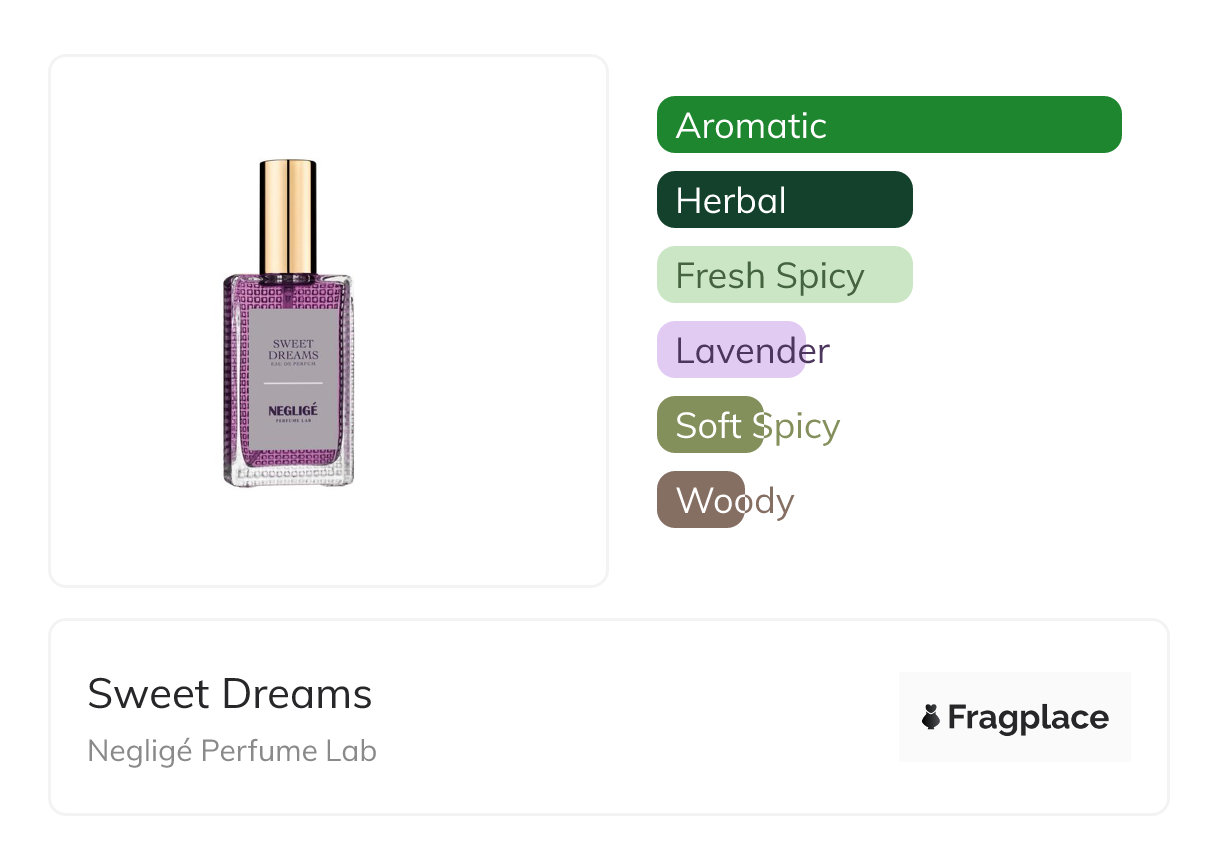Click the clear glass base of the bottle
The image size is (1218, 864).
(x=289, y=476)
